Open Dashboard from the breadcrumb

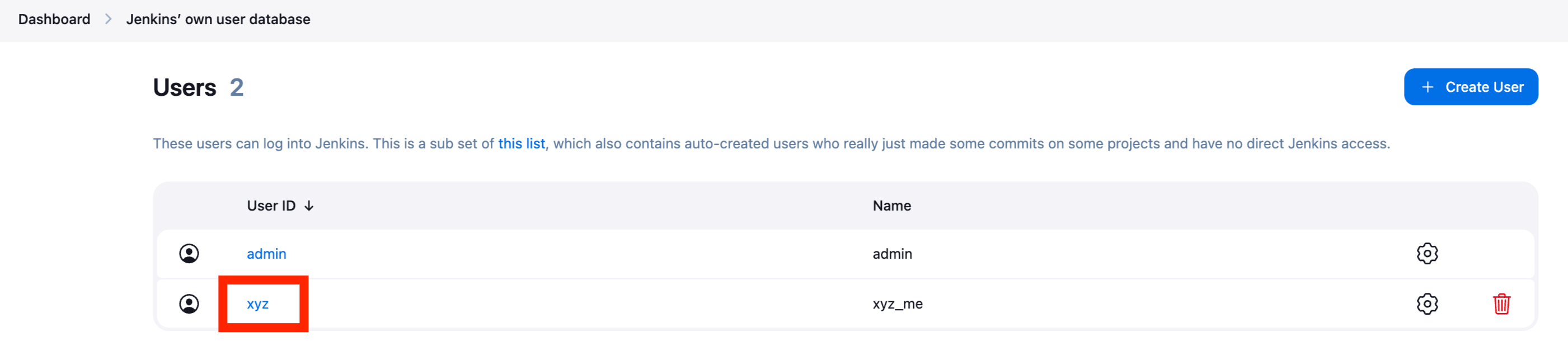[x=54, y=19]
